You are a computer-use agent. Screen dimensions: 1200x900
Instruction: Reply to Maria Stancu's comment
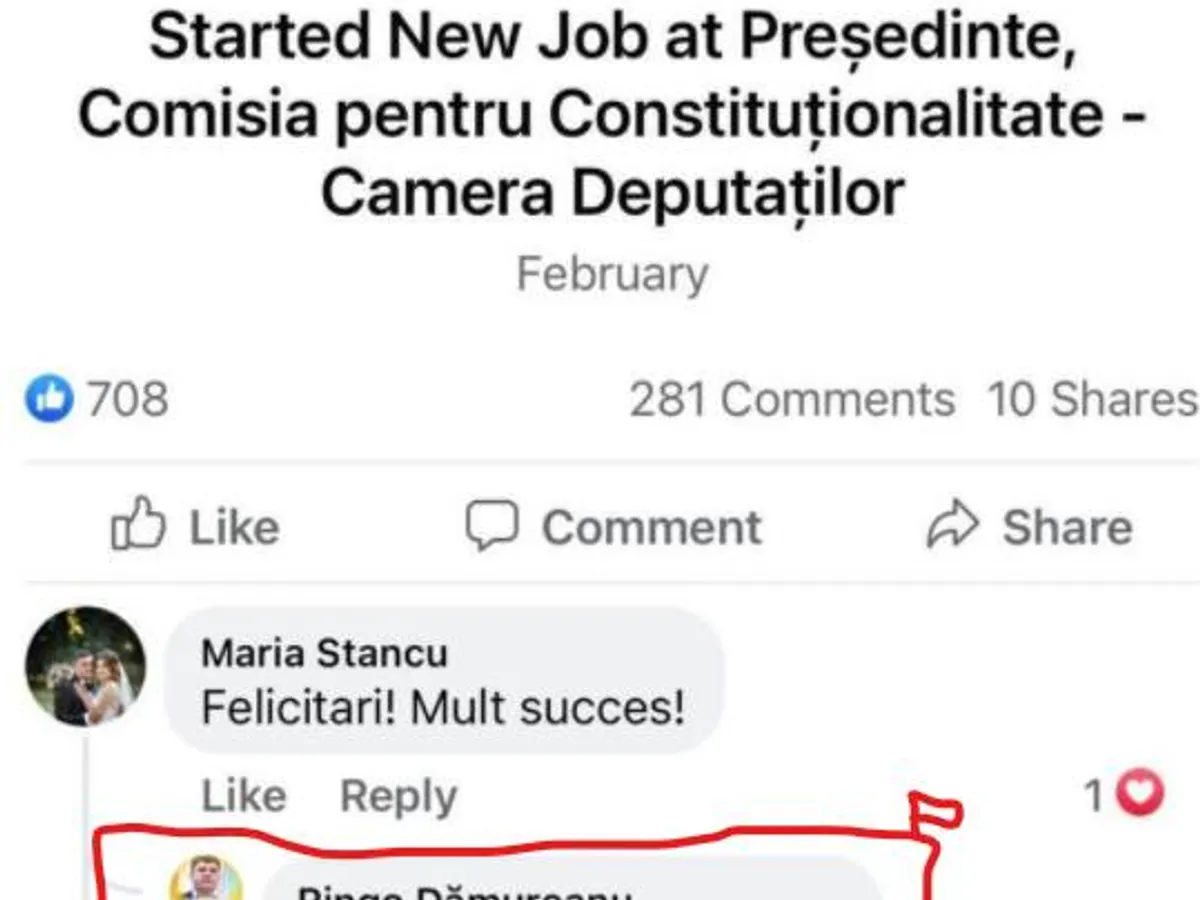[398, 797]
